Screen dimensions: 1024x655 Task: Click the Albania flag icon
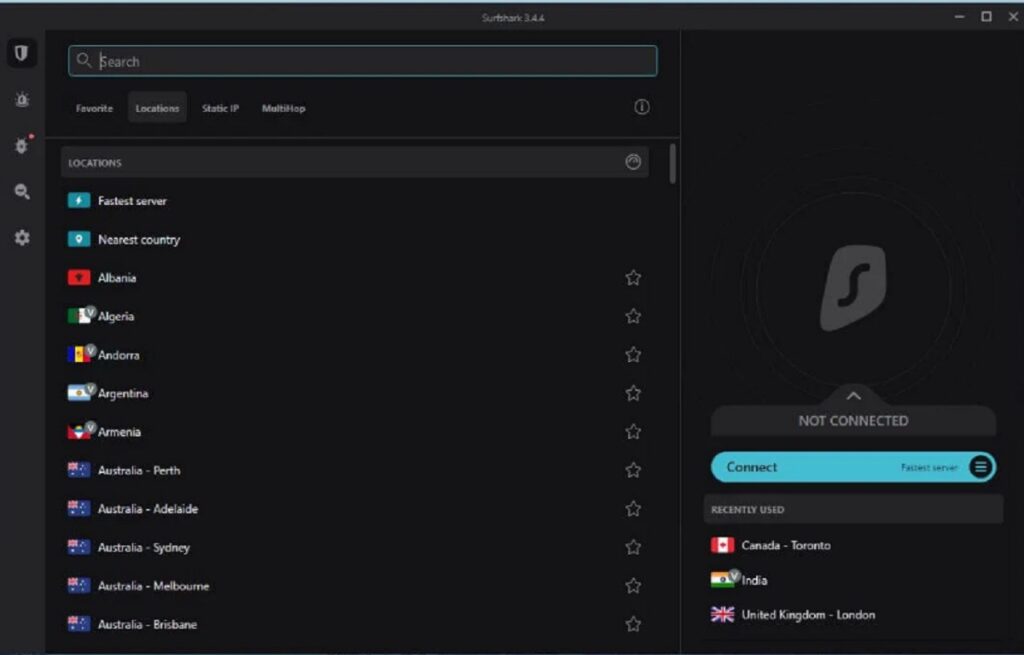tap(79, 278)
